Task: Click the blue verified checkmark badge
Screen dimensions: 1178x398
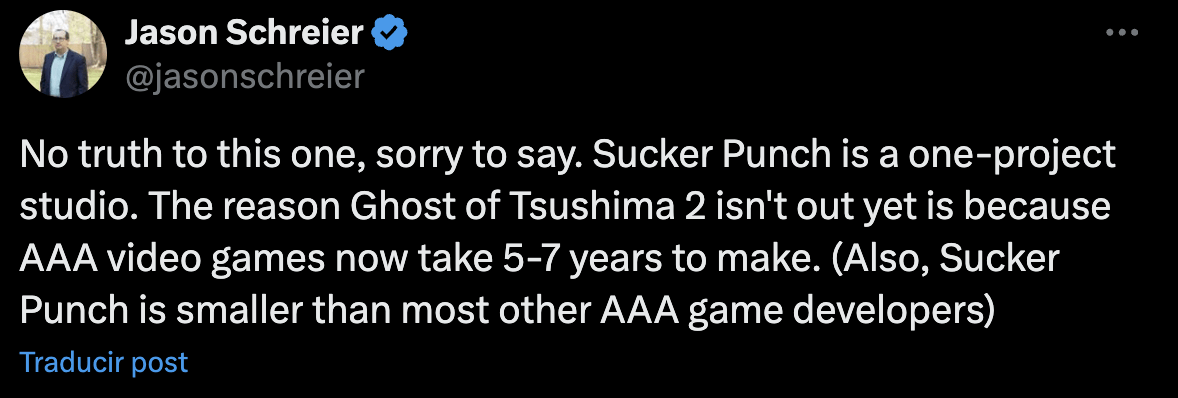Action: [x=391, y=34]
